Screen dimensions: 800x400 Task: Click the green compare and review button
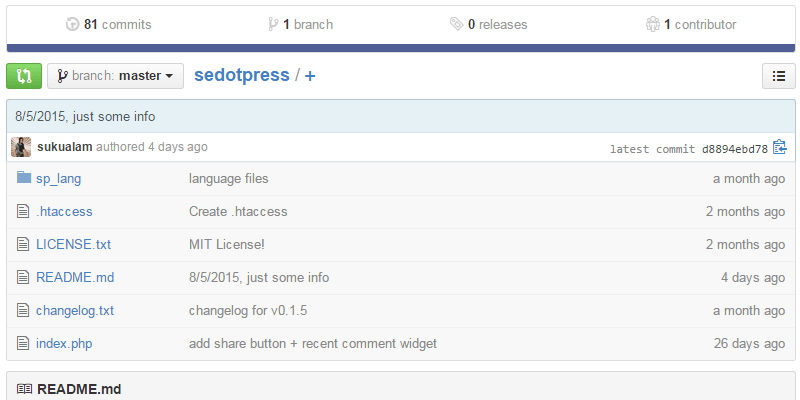point(24,75)
